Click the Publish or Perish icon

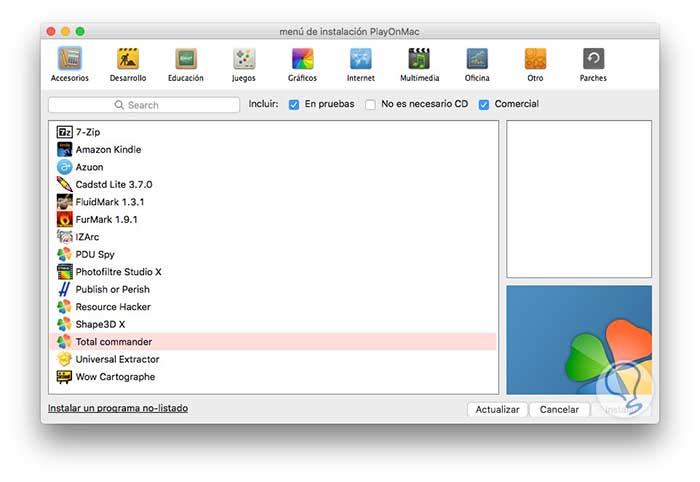(x=64, y=289)
